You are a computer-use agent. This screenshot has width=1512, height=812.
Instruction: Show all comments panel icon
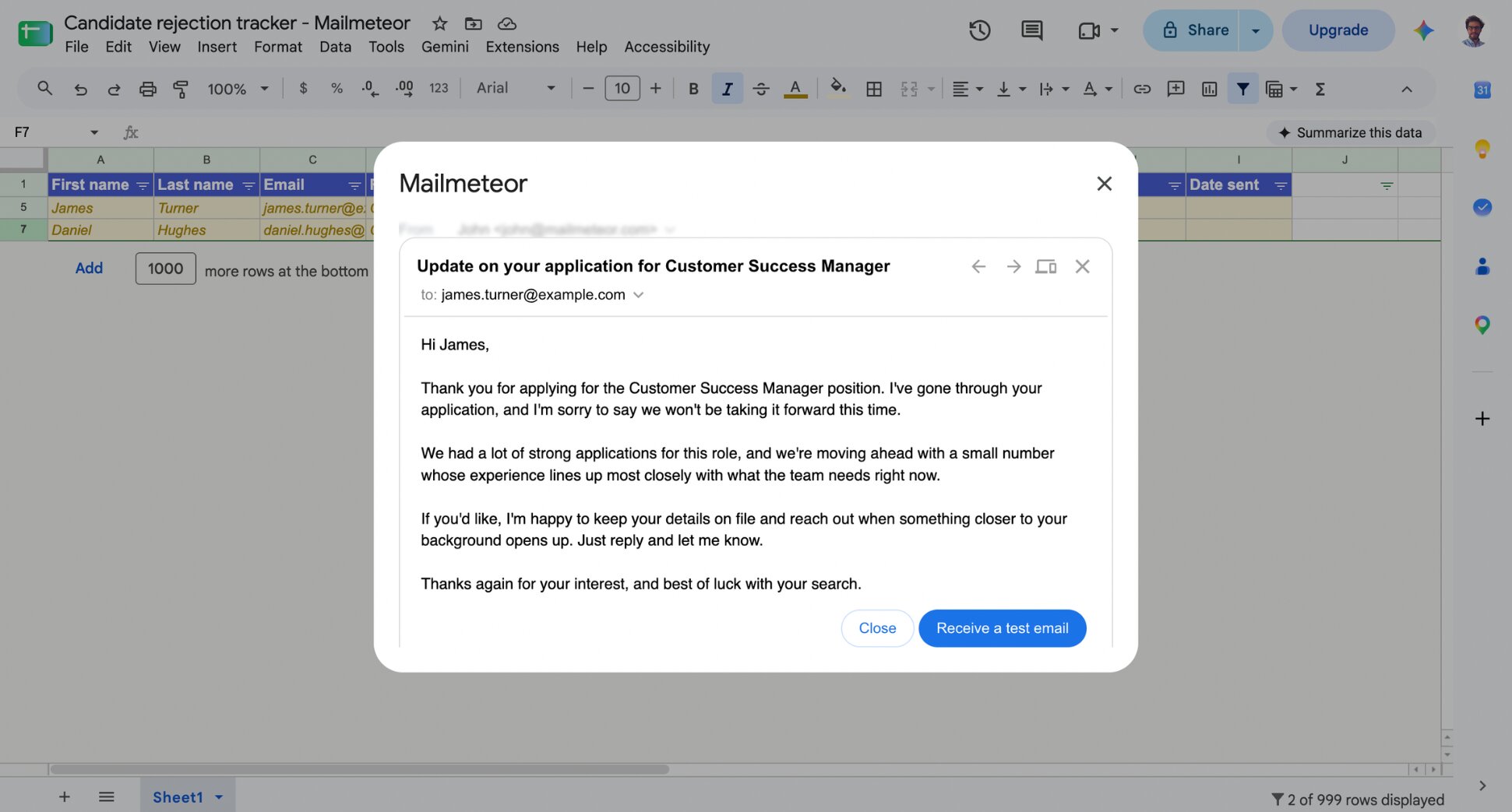pyautogui.click(x=1031, y=30)
